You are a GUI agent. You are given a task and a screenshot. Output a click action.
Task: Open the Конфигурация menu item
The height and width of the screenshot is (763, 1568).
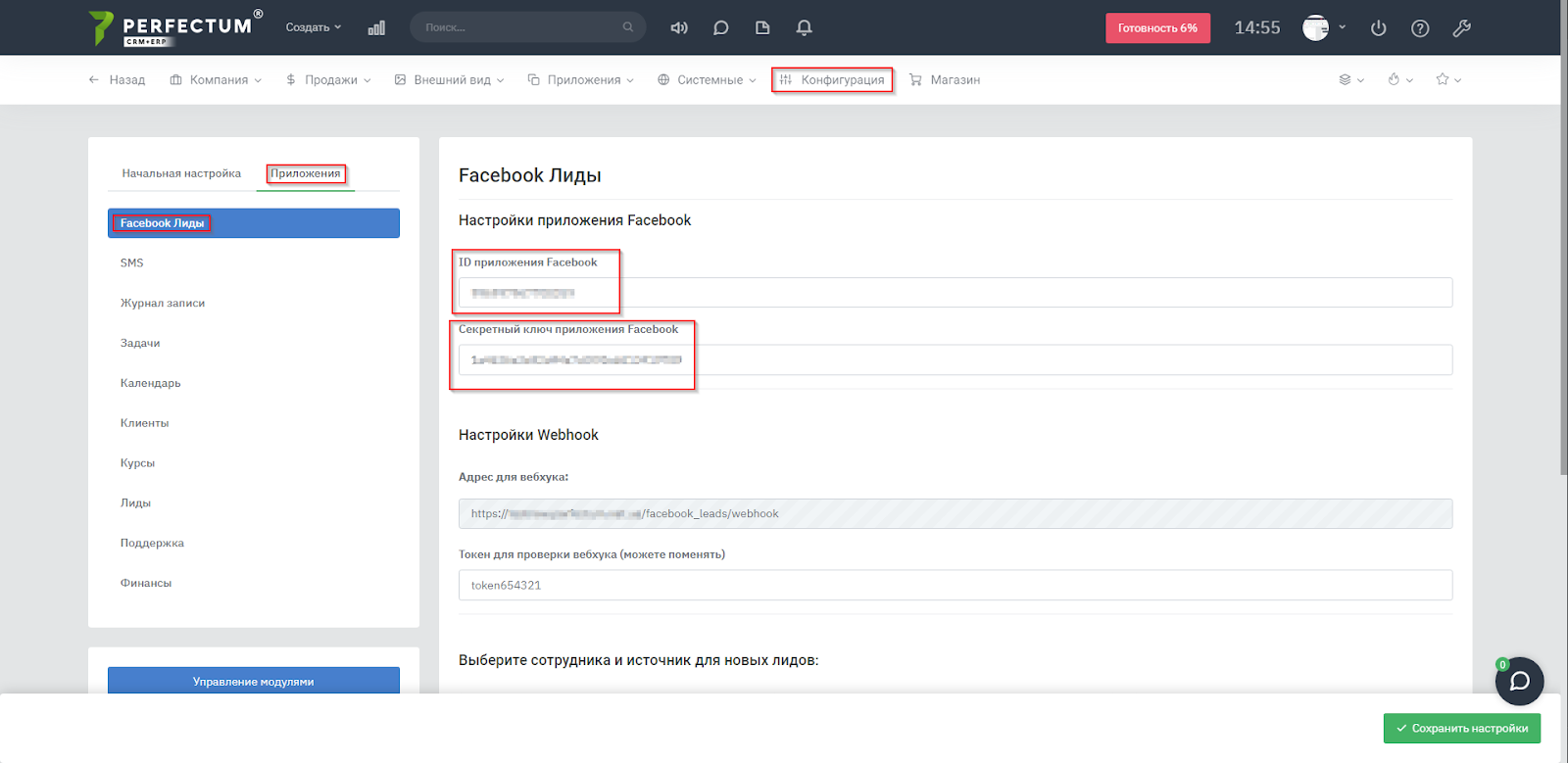tap(832, 79)
